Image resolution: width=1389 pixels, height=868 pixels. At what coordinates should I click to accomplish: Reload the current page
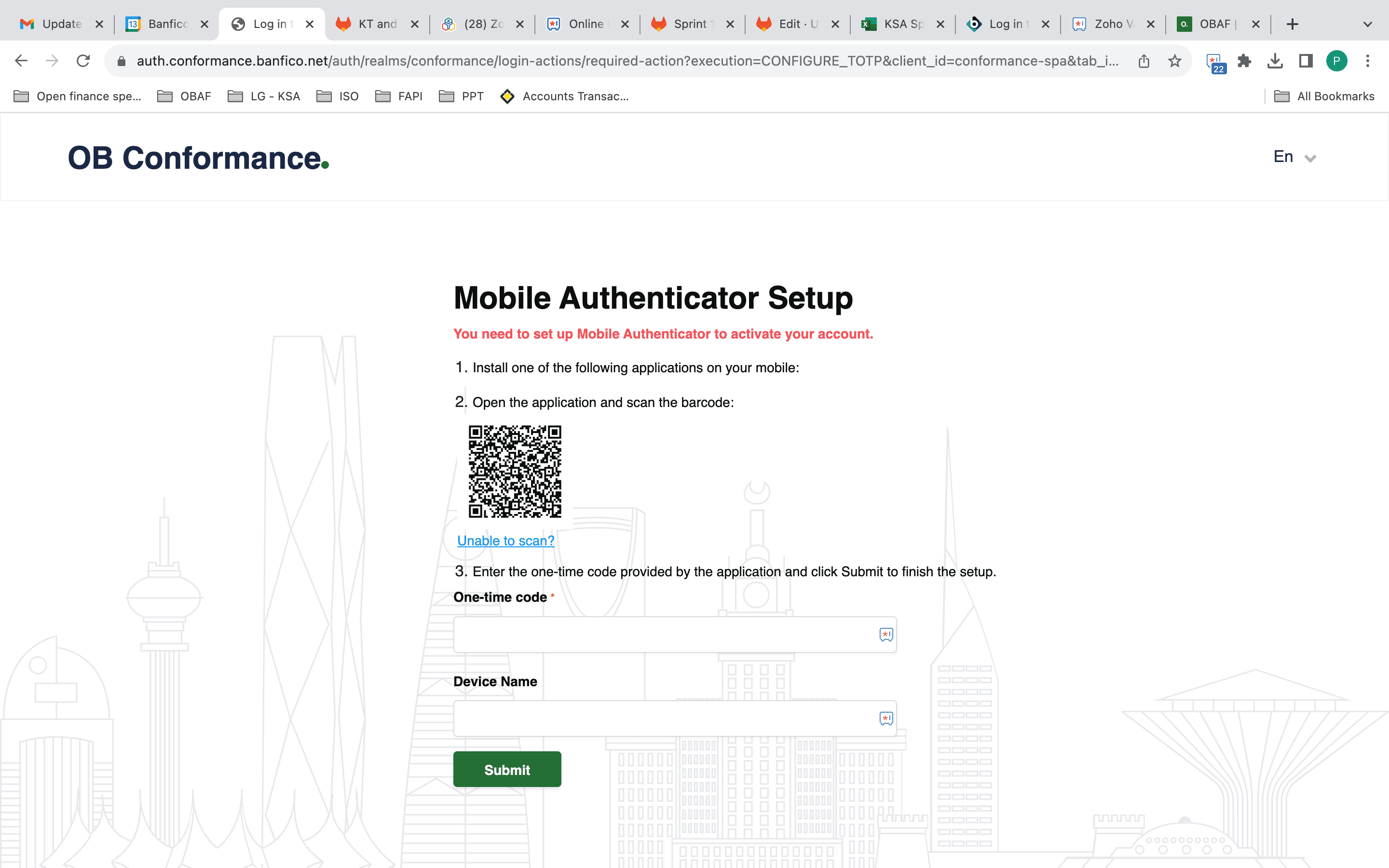click(x=83, y=61)
